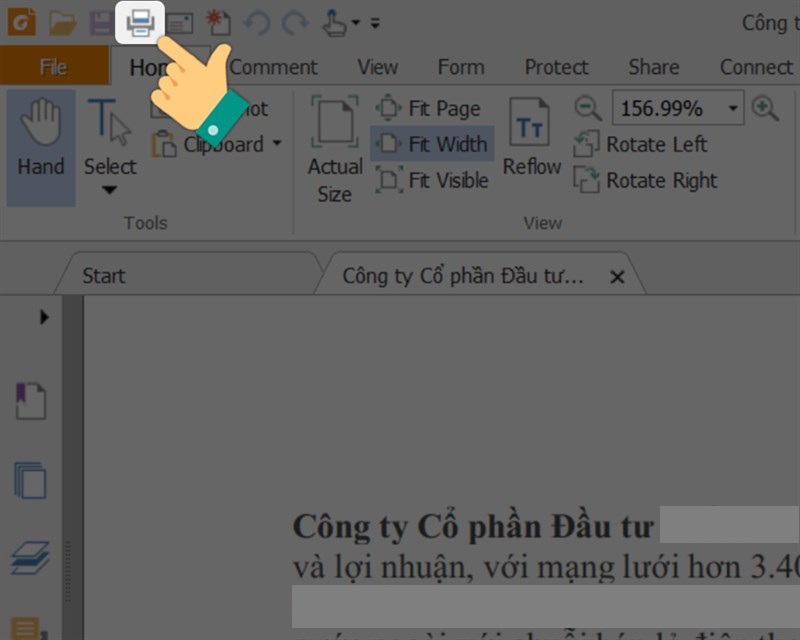Viewport: 800px width, 640px height.
Task: Set zoom to Actual Size
Action: click(335, 150)
